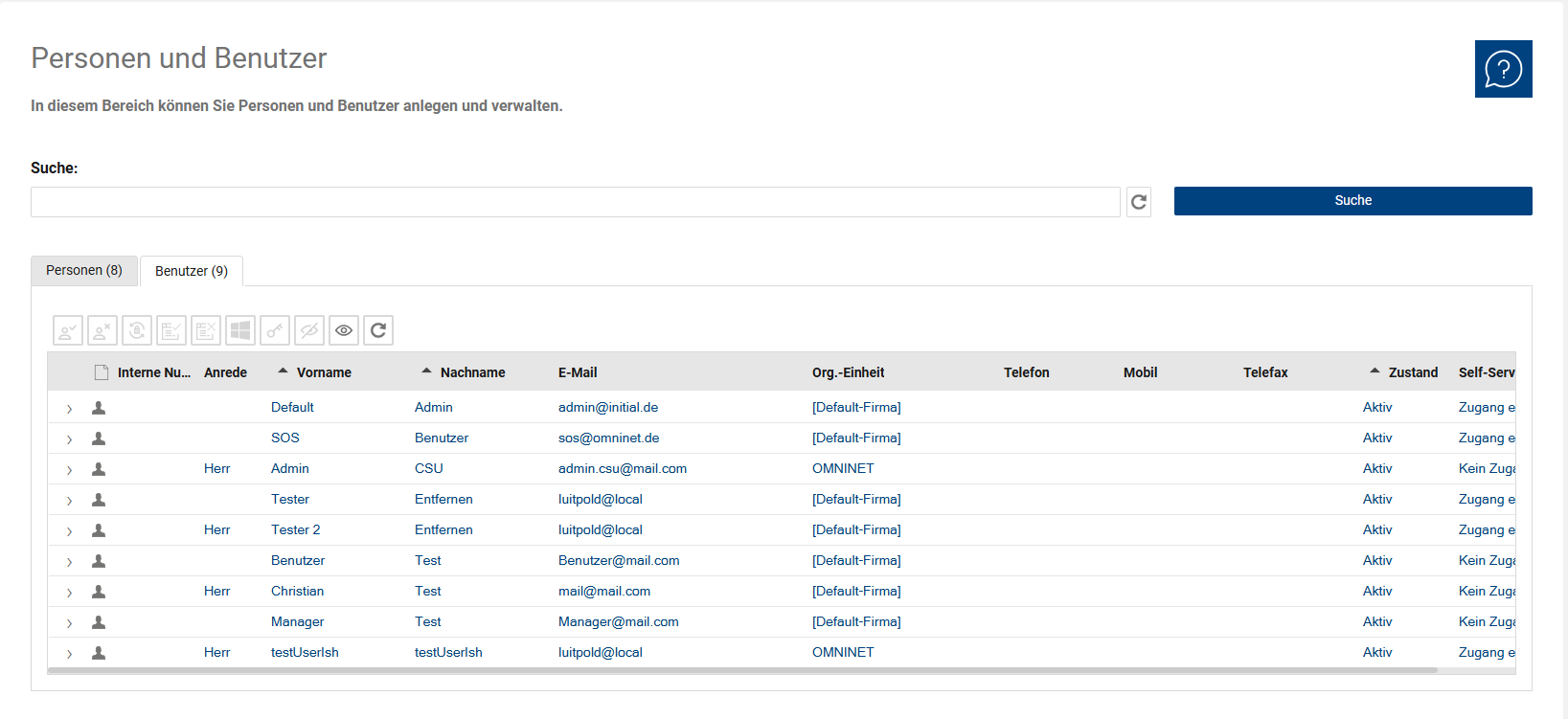Expand the testUserIsh row

(x=69, y=654)
